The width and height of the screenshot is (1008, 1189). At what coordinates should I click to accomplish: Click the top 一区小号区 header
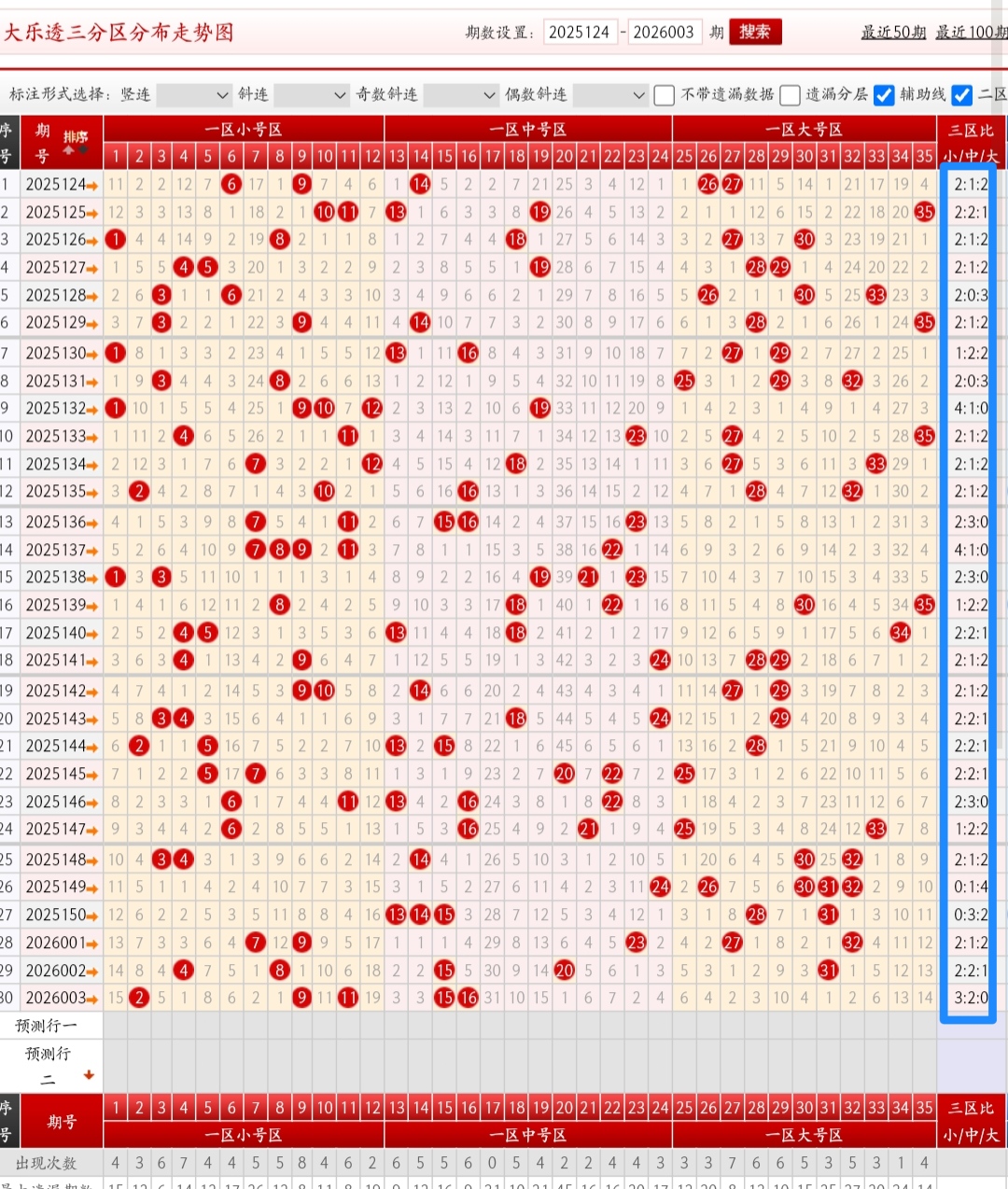(244, 130)
